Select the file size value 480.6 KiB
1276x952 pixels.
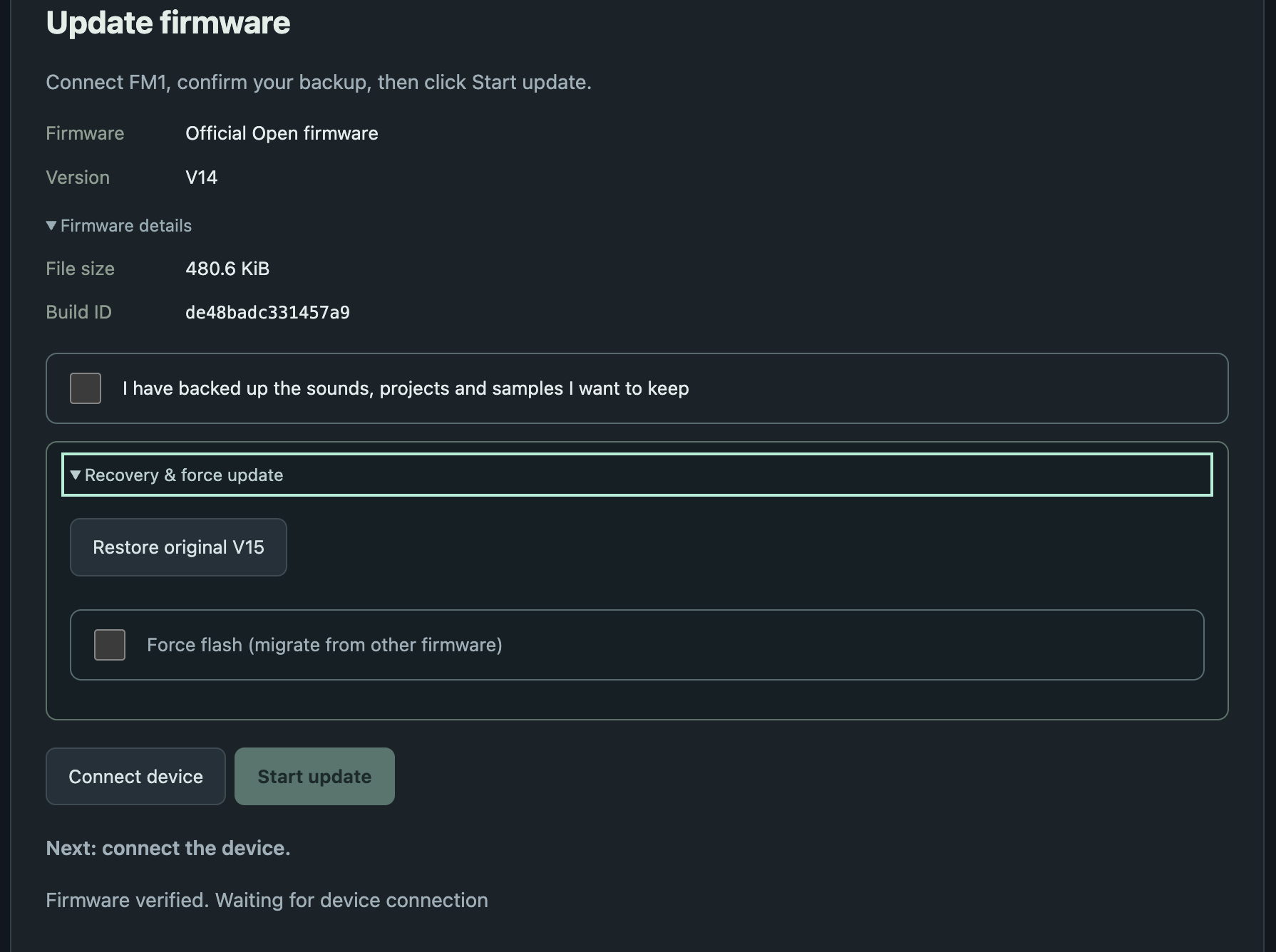(227, 269)
